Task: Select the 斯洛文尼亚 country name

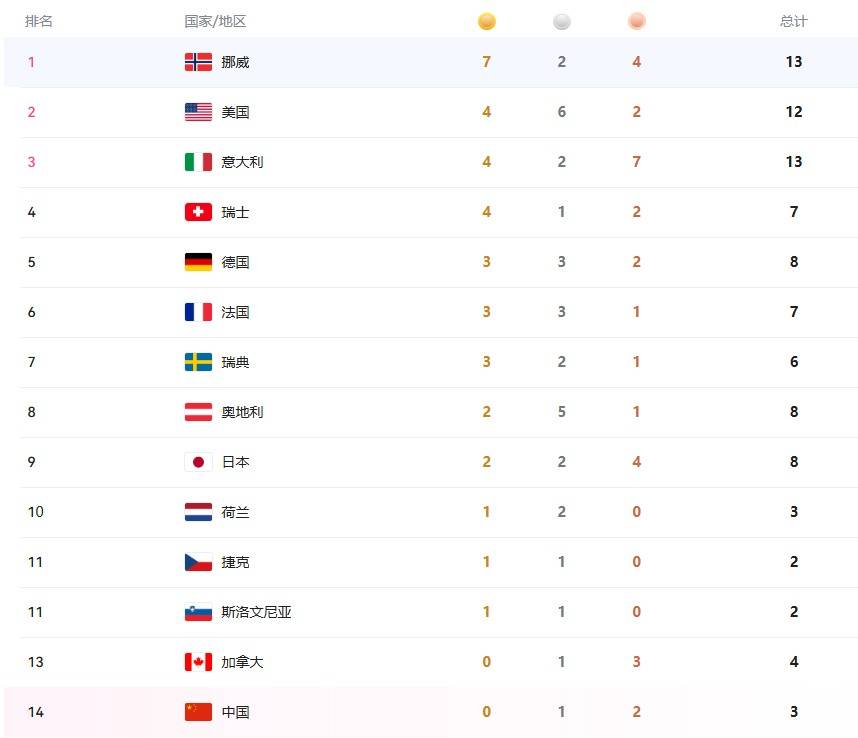Action: click(x=256, y=612)
